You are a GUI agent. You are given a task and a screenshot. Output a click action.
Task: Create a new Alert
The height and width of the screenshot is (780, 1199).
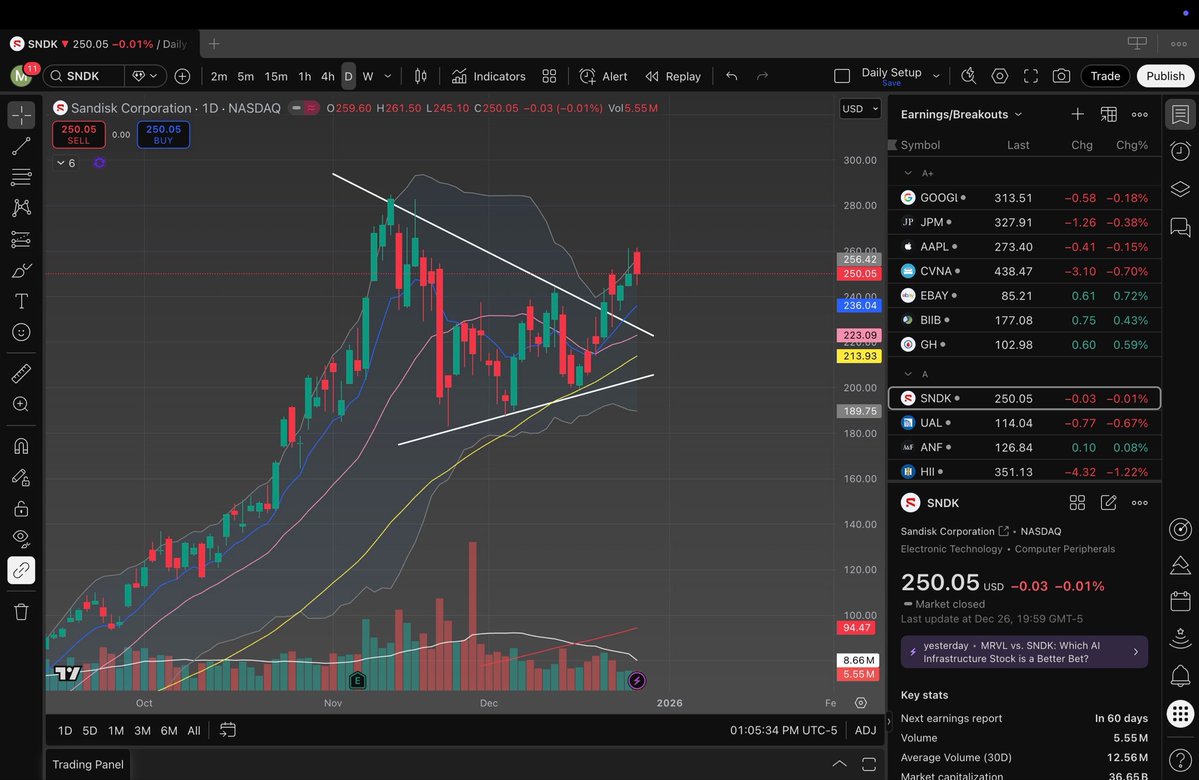(x=603, y=76)
